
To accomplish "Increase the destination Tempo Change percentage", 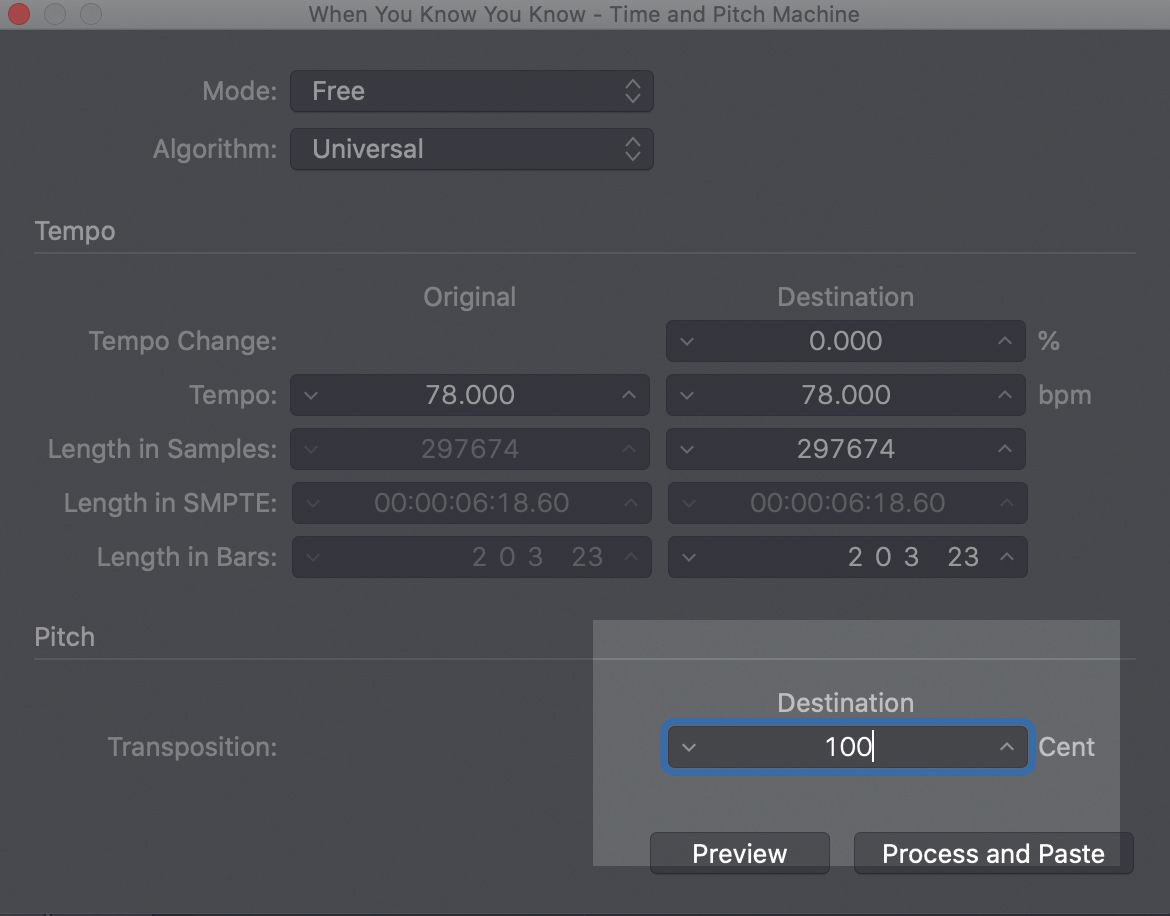I will [x=1004, y=341].
